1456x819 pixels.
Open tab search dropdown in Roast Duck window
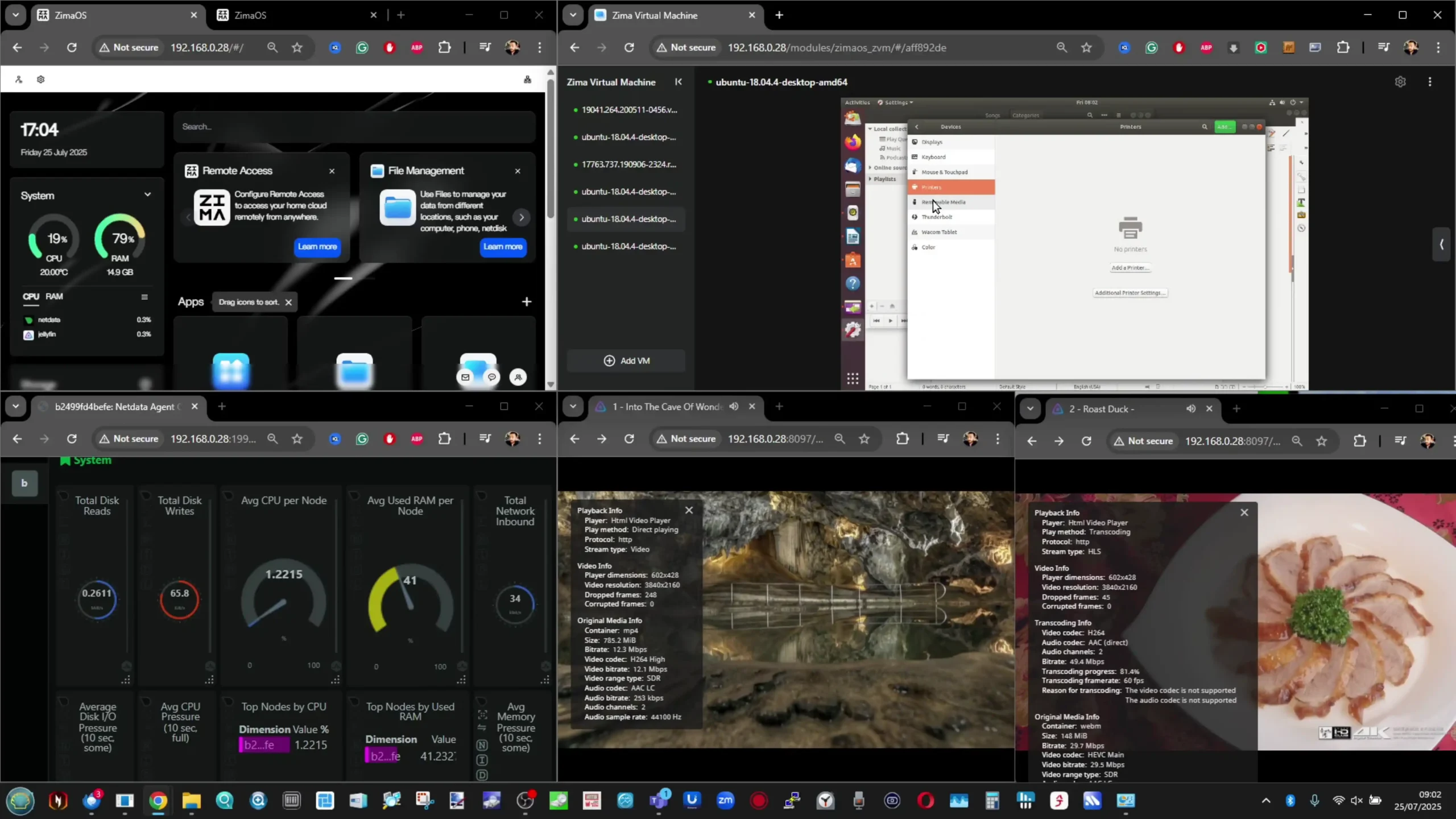tap(1030, 409)
